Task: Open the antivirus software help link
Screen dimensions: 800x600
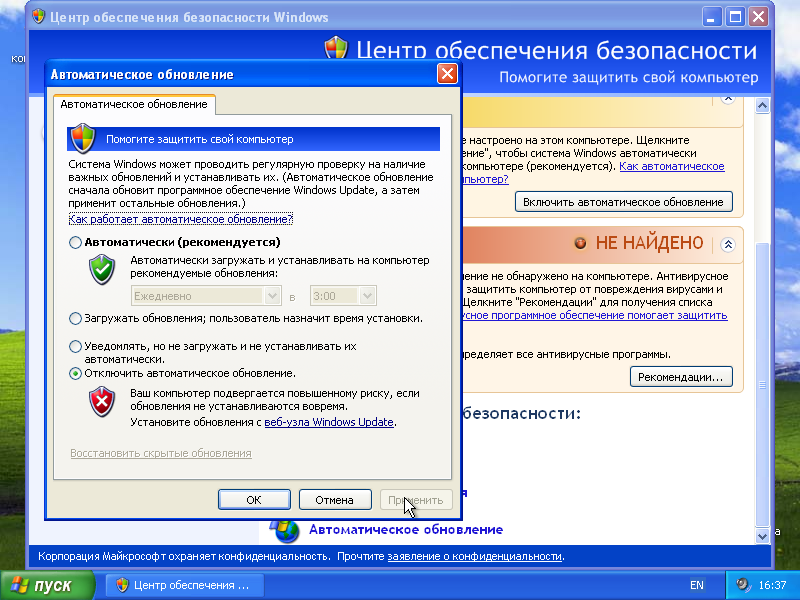Action: [x=594, y=315]
